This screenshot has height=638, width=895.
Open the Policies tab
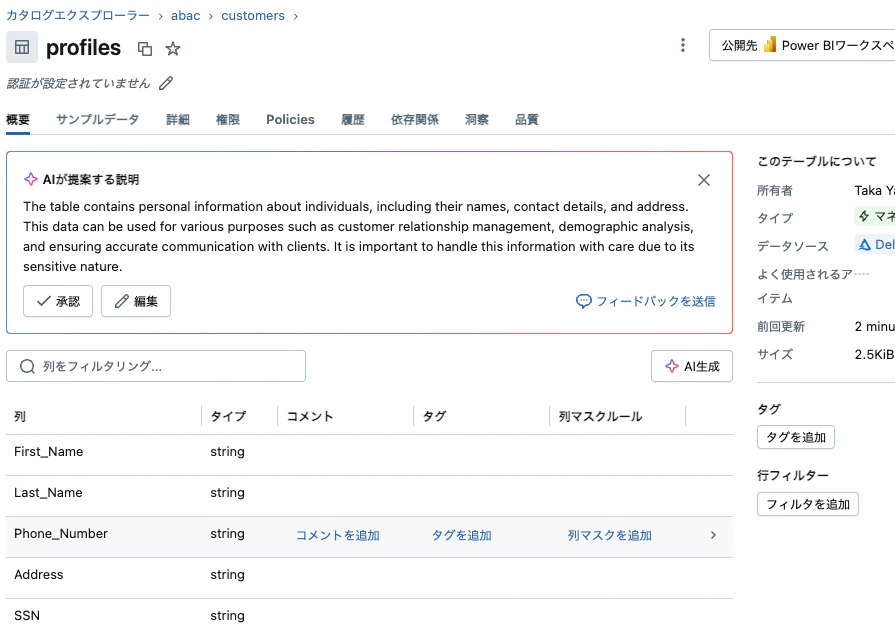(x=290, y=119)
